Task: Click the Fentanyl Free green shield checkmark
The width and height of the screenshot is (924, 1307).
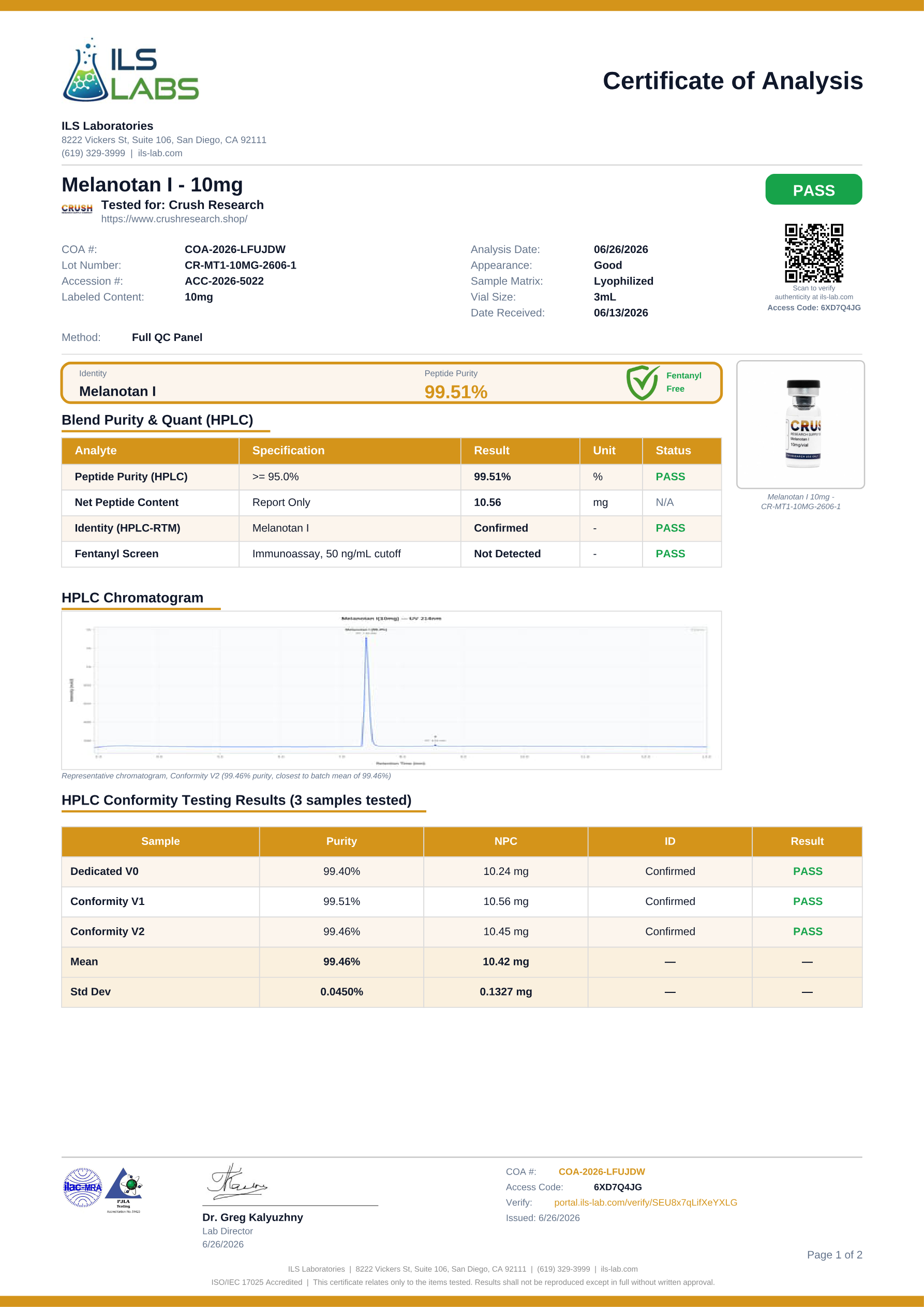Action: point(642,382)
